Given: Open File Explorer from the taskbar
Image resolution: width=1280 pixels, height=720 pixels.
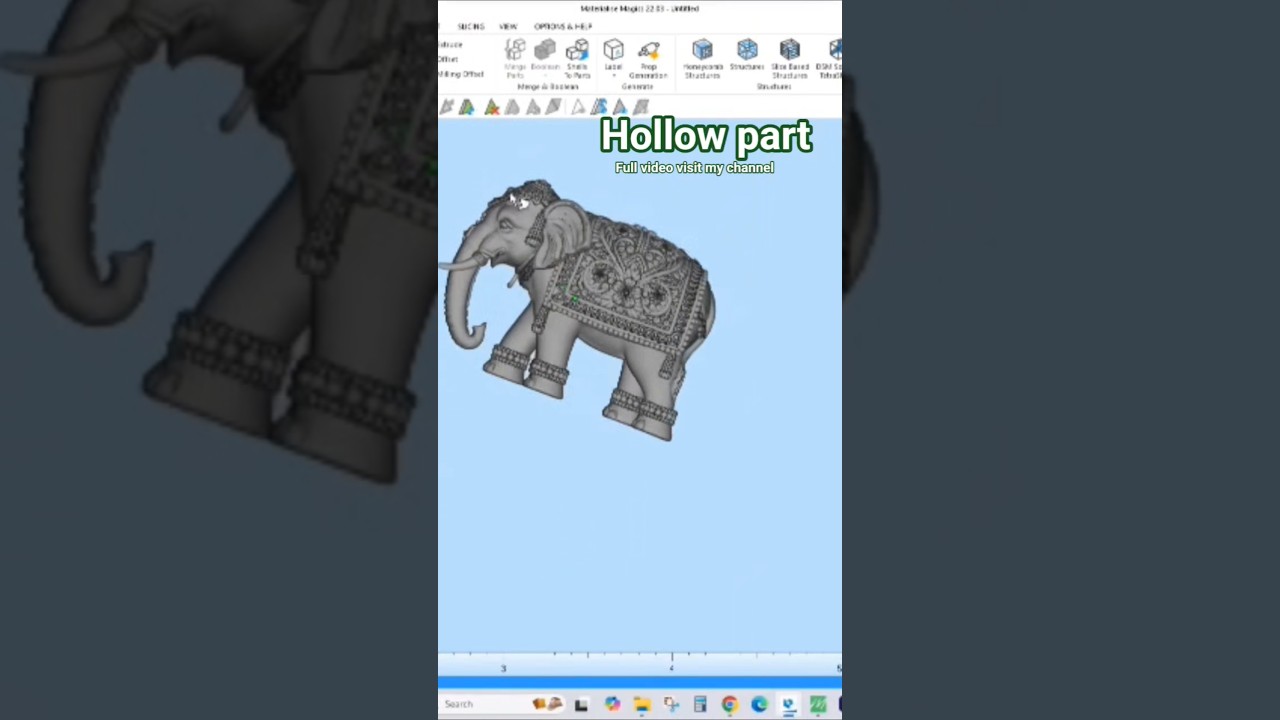Looking at the screenshot, I should pos(642,705).
